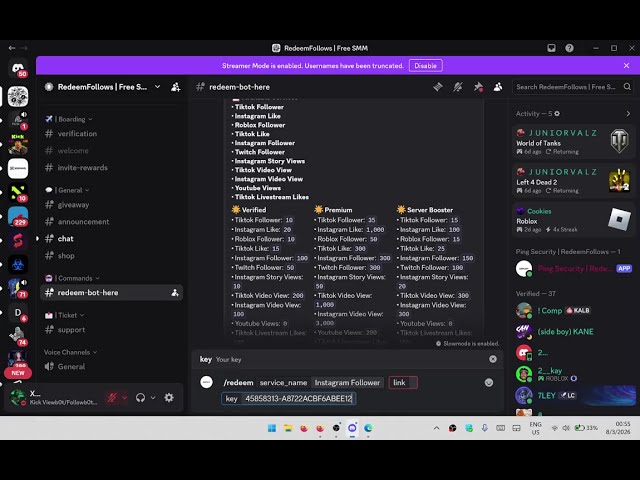
Task: Open the D server with 6 badge
Action: [x=18, y=313]
